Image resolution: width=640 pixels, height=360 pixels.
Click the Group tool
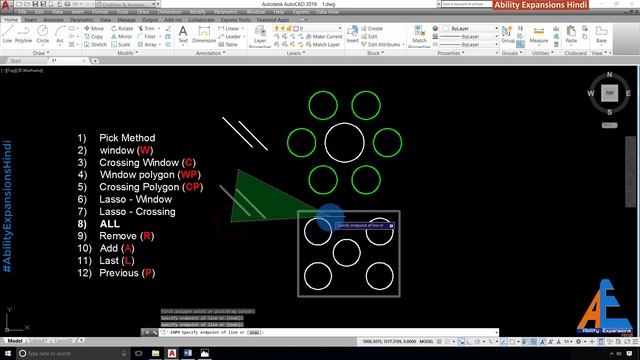(507, 34)
